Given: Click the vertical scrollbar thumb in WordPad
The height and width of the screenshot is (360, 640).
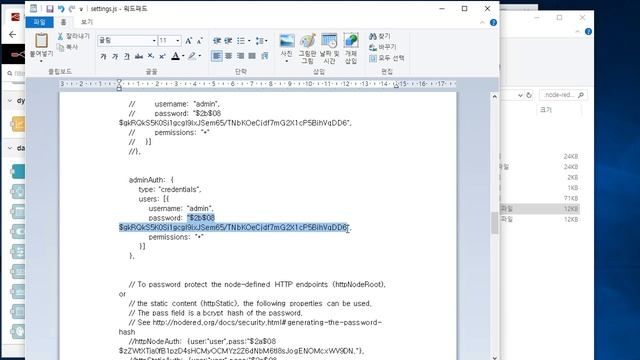Looking at the screenshot, I should (x=495, y=223).
